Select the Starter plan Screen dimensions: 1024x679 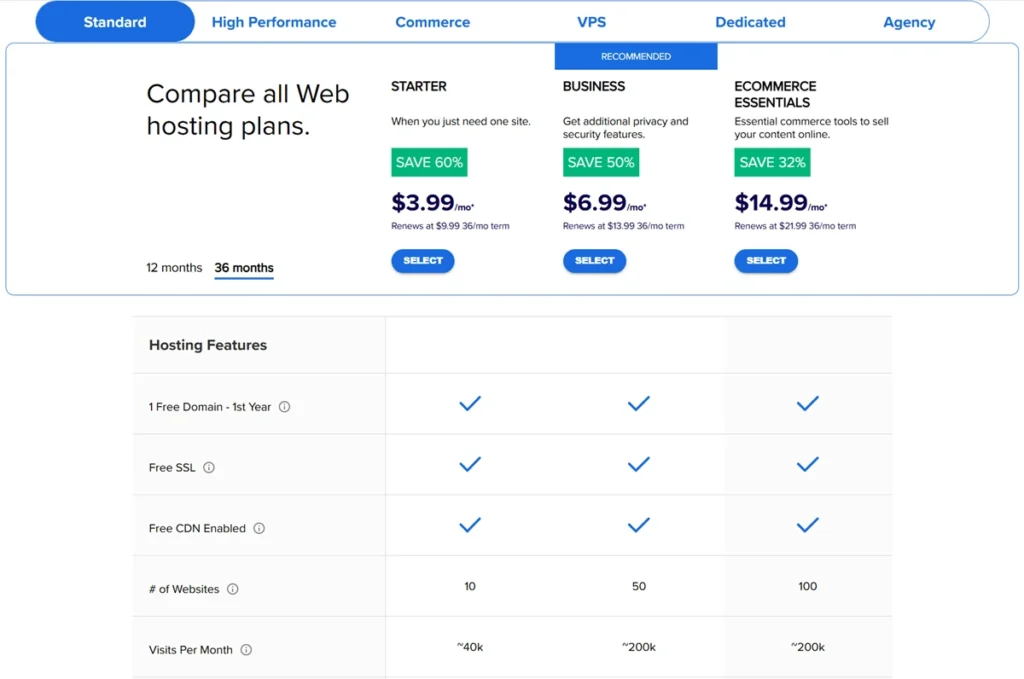click(x=422, y=261)
